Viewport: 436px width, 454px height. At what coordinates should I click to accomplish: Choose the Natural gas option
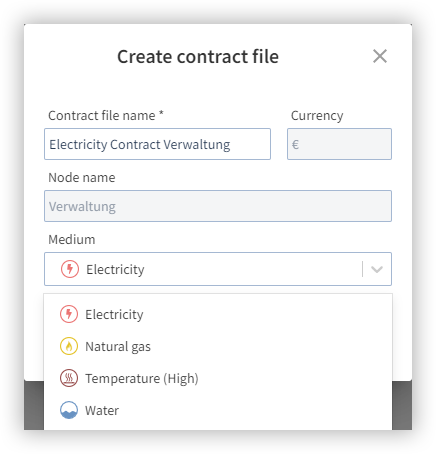tap(218, 346)
